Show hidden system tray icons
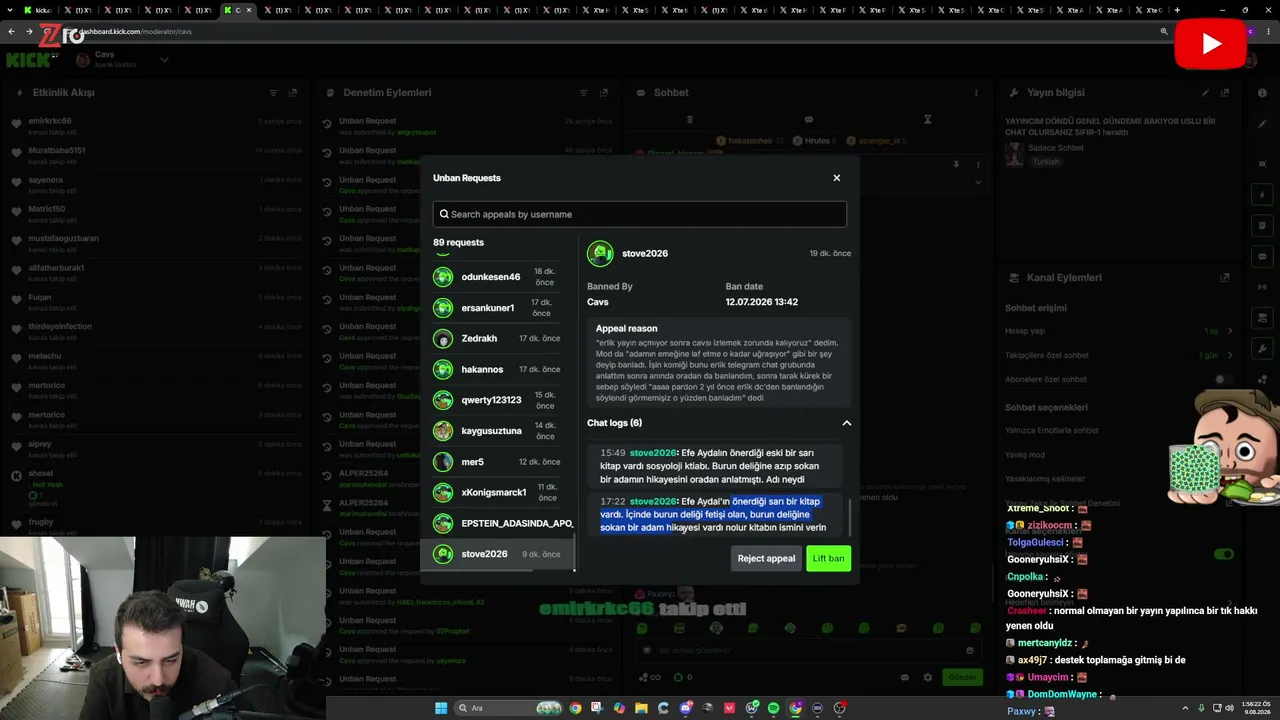 1187,708
